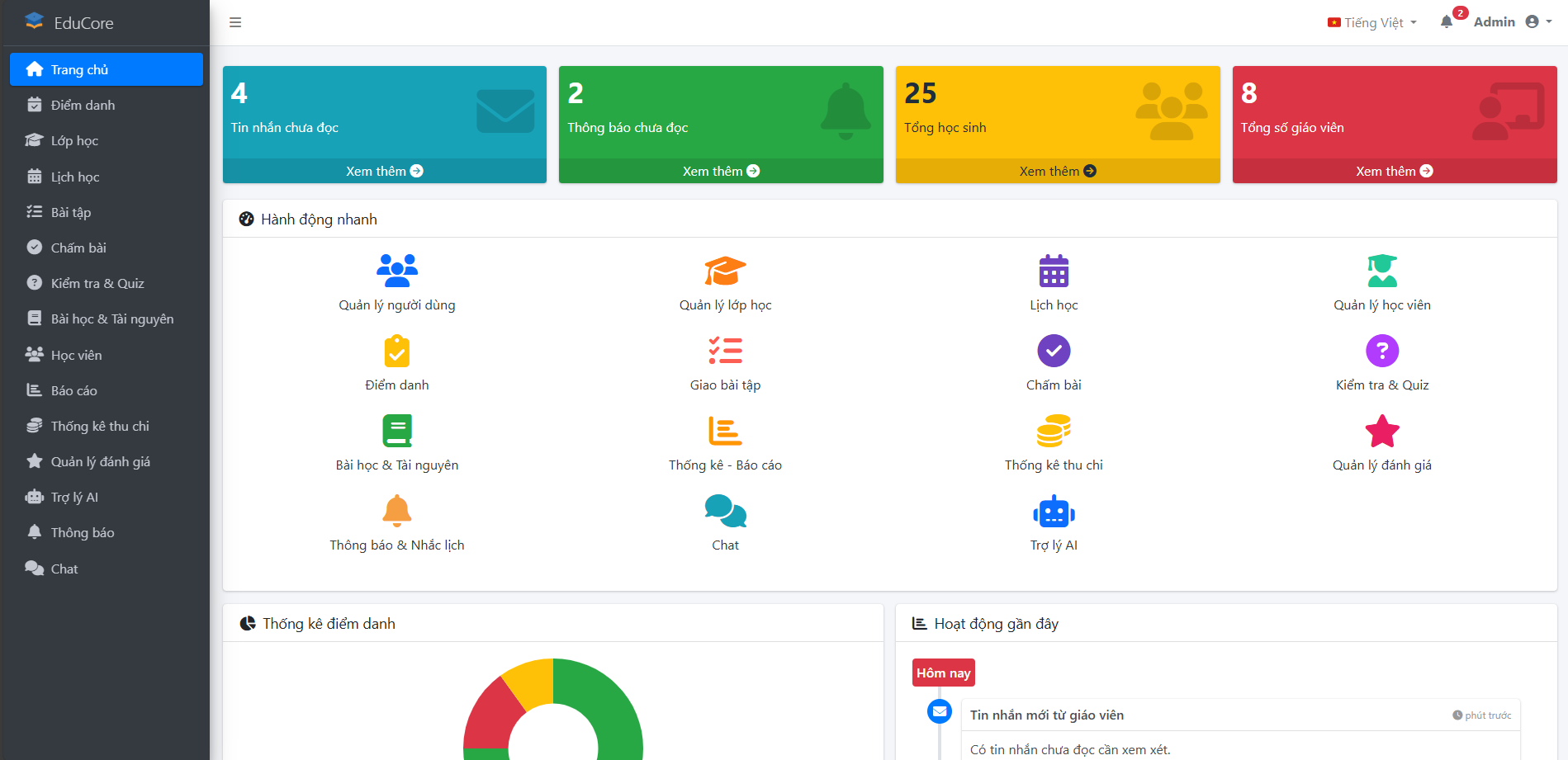Open Thống kê thu chi in sidebar

tap(107, 426)
